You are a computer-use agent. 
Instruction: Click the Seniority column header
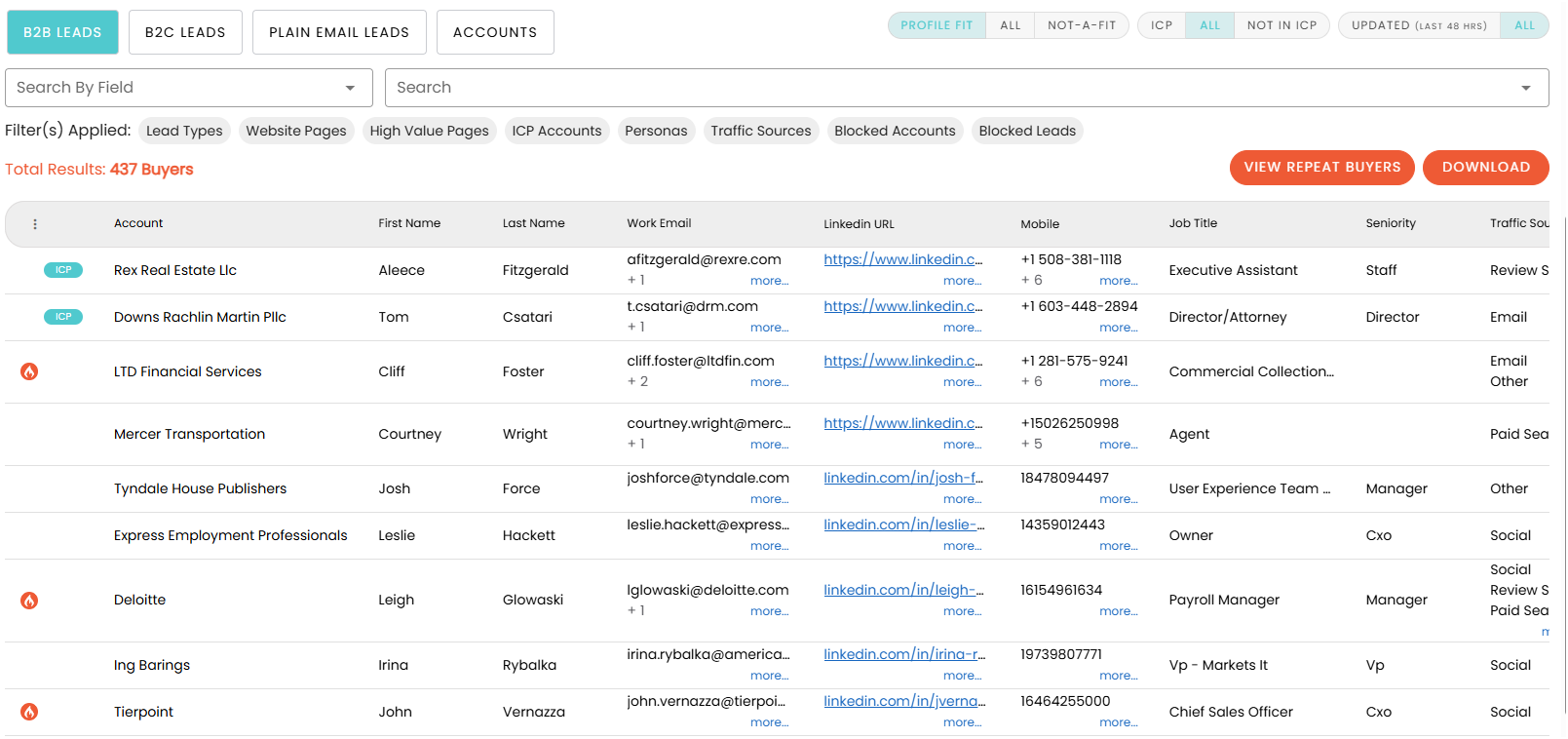coord(1391,223)
